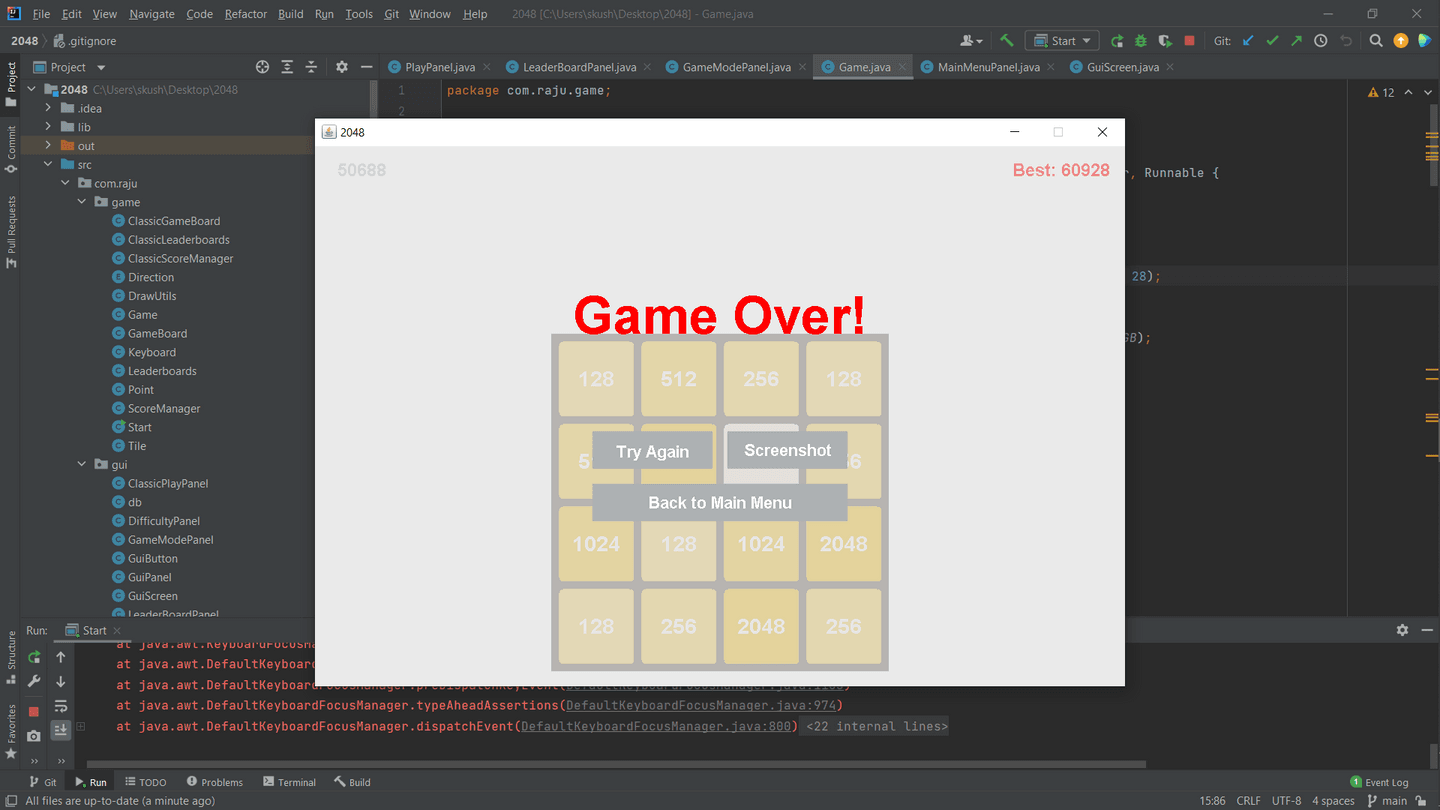Open the Build menu
The width and height of the screenshot is (1440, 810).
(x=291, y=14)
